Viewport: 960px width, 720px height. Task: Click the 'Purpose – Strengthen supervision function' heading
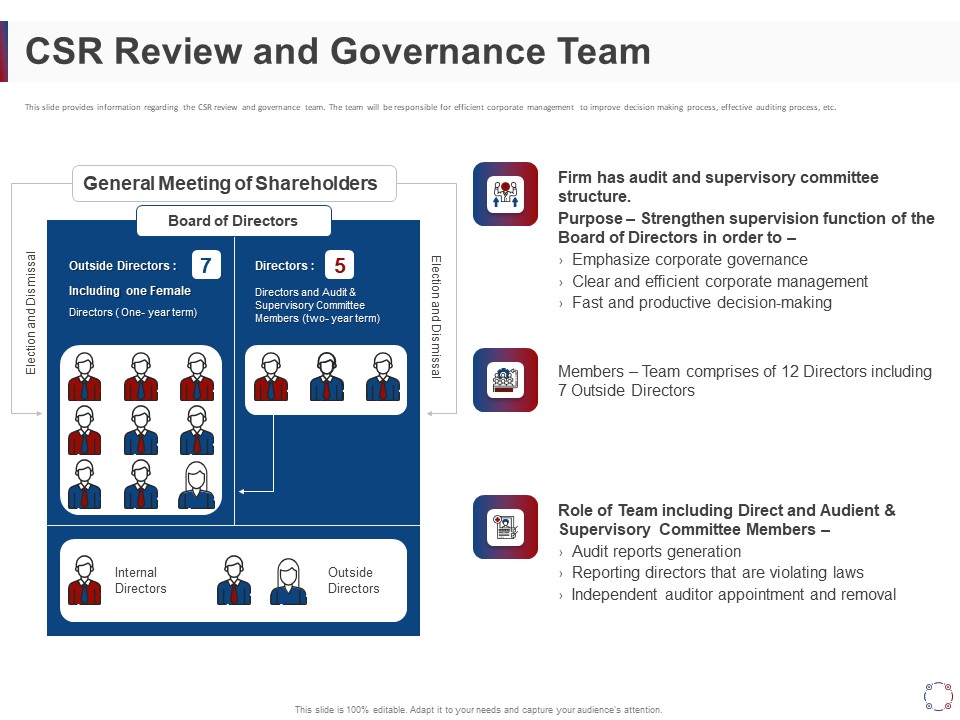[x=746, y=228]
